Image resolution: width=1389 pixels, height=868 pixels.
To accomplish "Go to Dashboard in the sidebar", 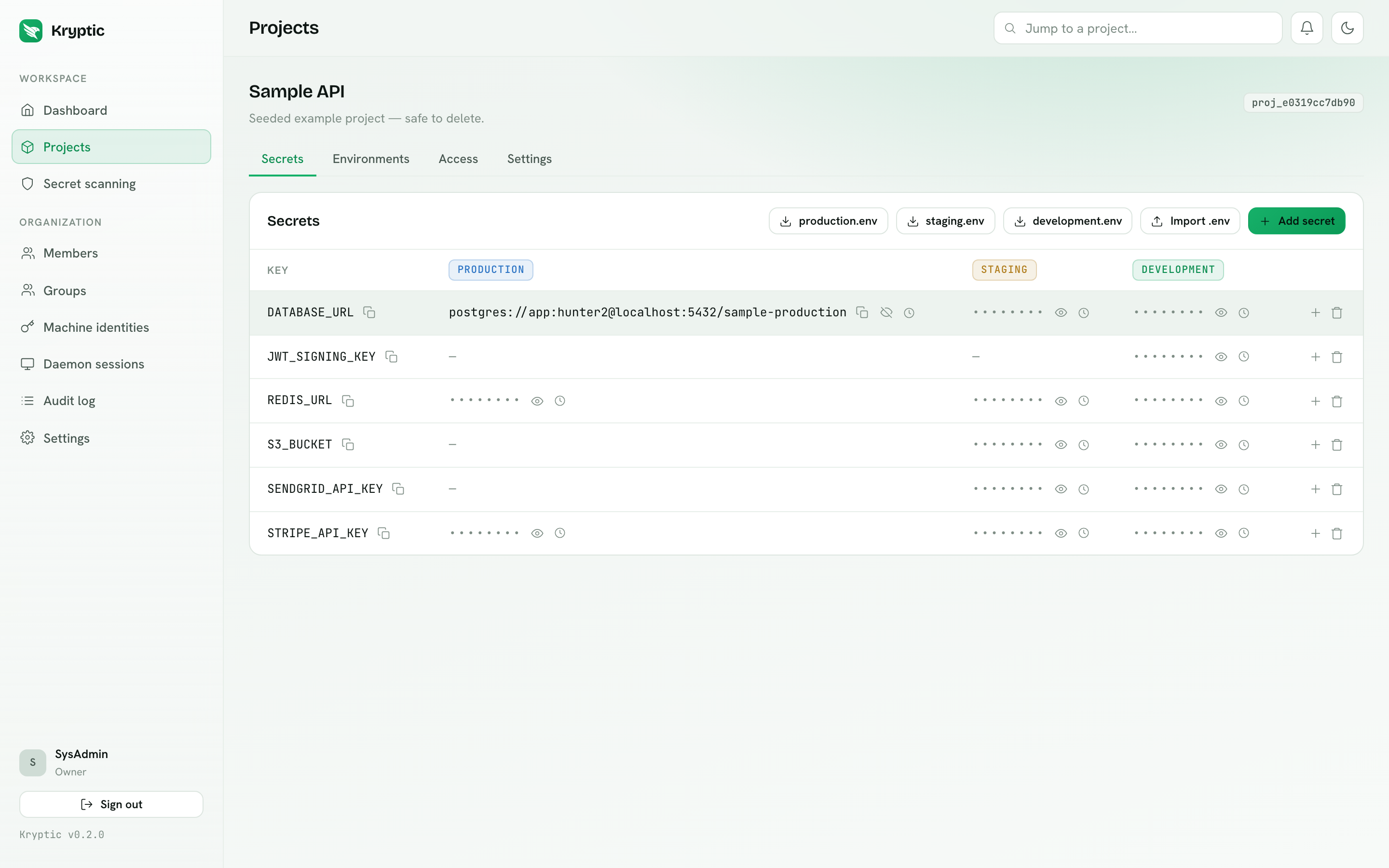I will pyautogui.click(x=111, y=110).
